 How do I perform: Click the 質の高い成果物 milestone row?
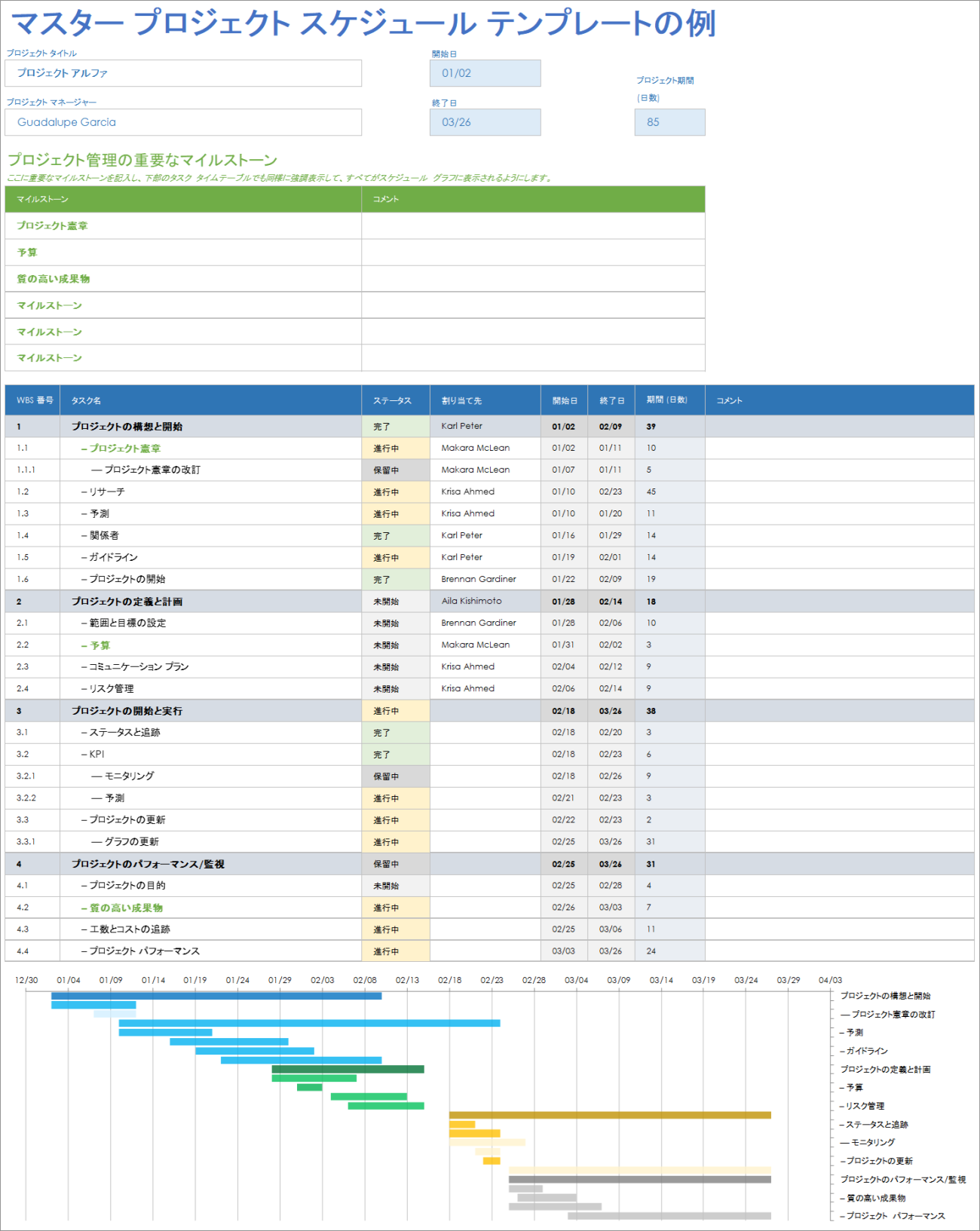point(182,279)
